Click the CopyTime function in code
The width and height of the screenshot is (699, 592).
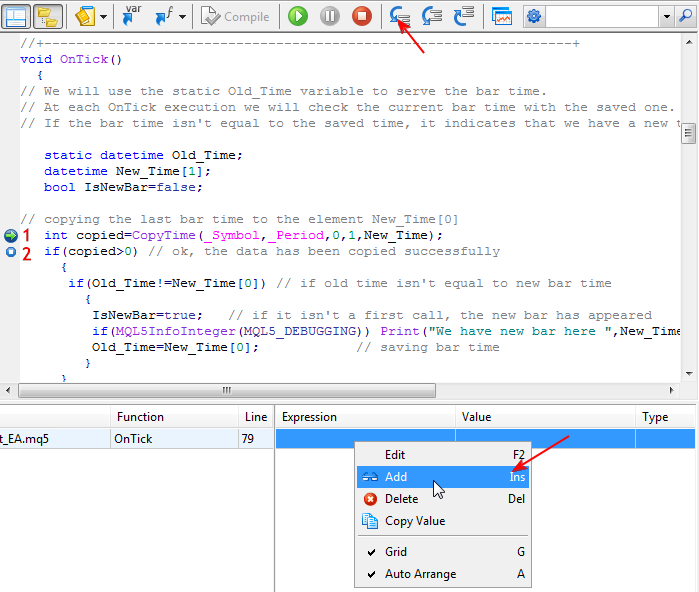click(164, 235)
